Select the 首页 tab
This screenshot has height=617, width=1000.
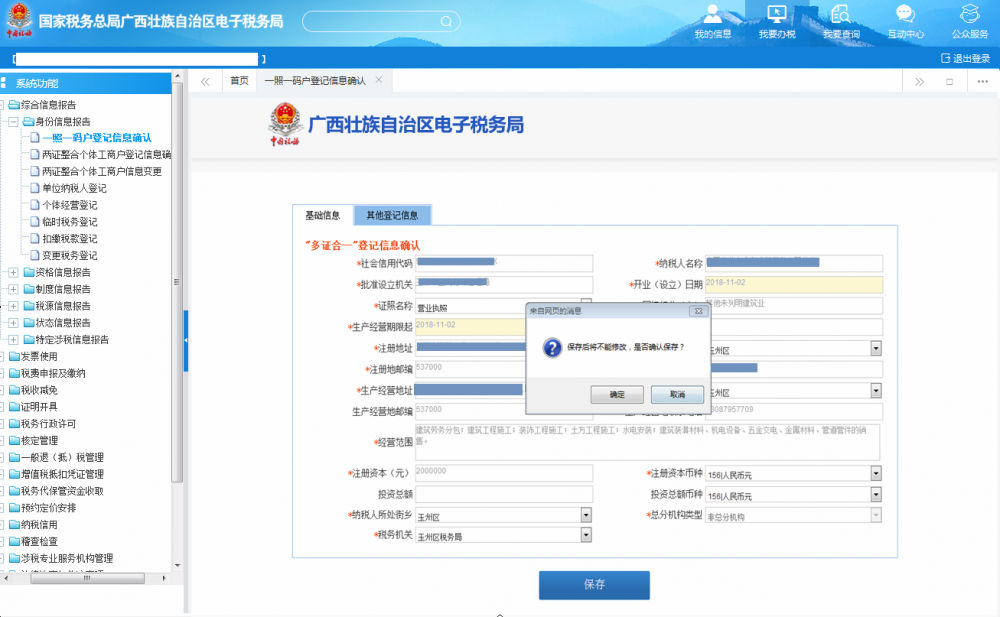pos(239,81)
